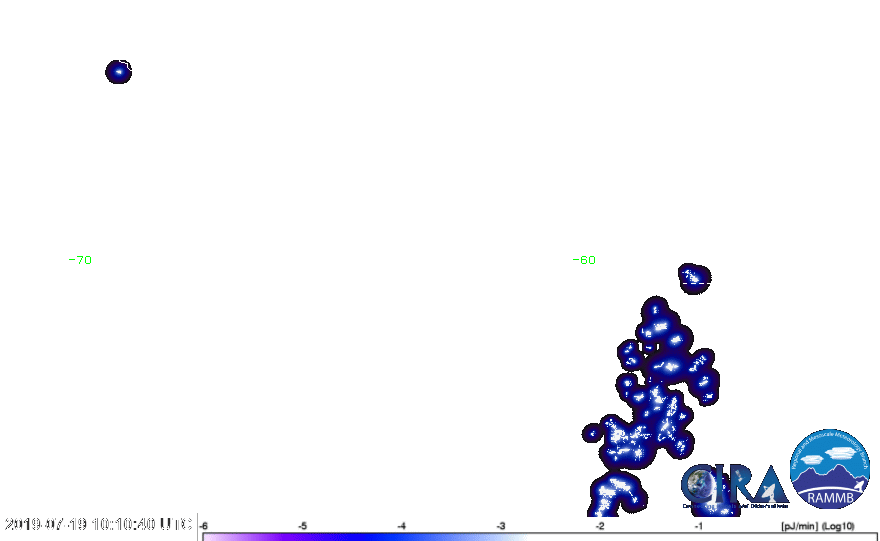Screen dimensions: 880x541
Task: Click the -5 tick on the colorbar
Action: click(x=302, y=525)
